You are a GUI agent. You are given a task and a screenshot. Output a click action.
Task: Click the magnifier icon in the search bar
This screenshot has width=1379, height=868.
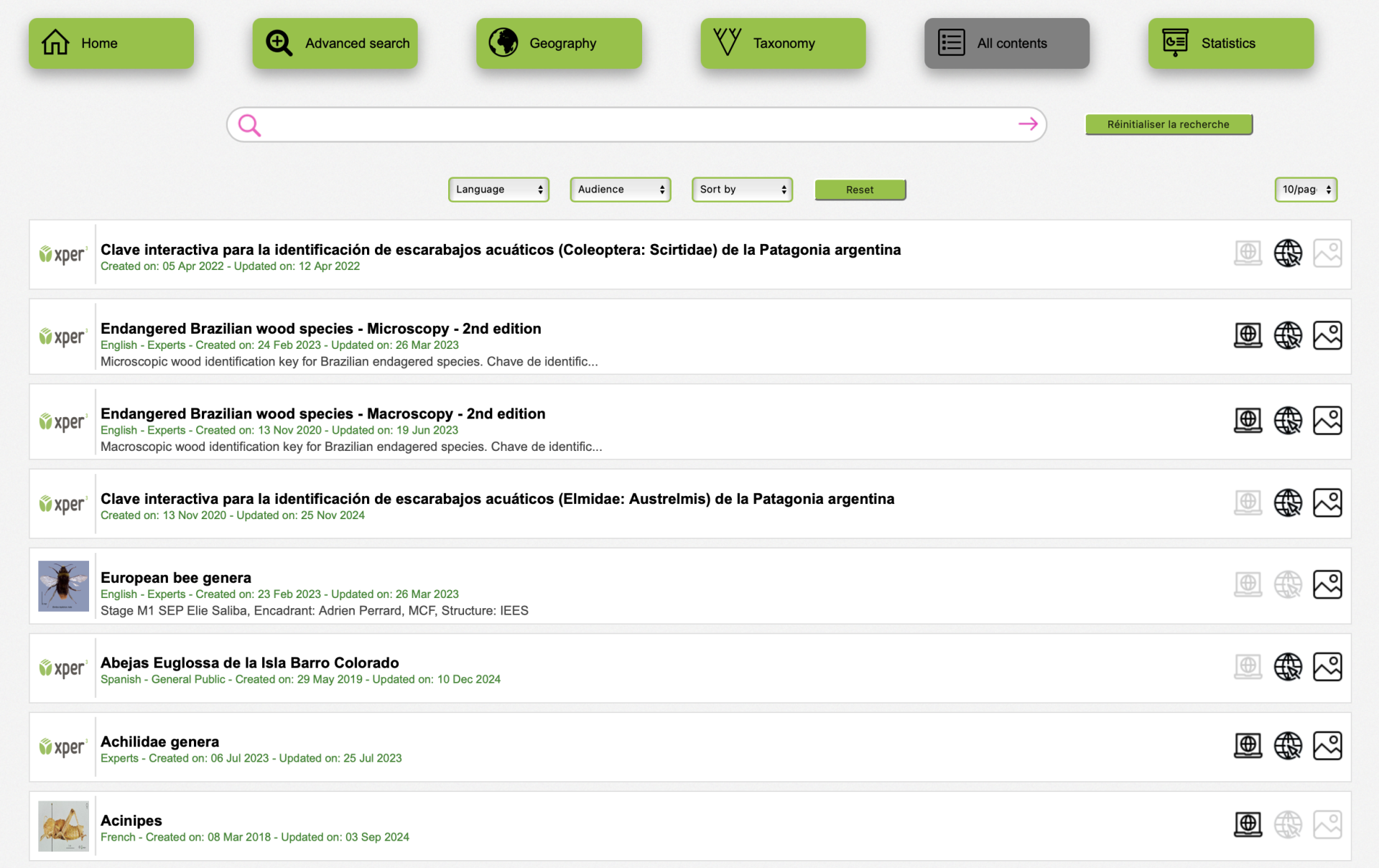[249, 125]
